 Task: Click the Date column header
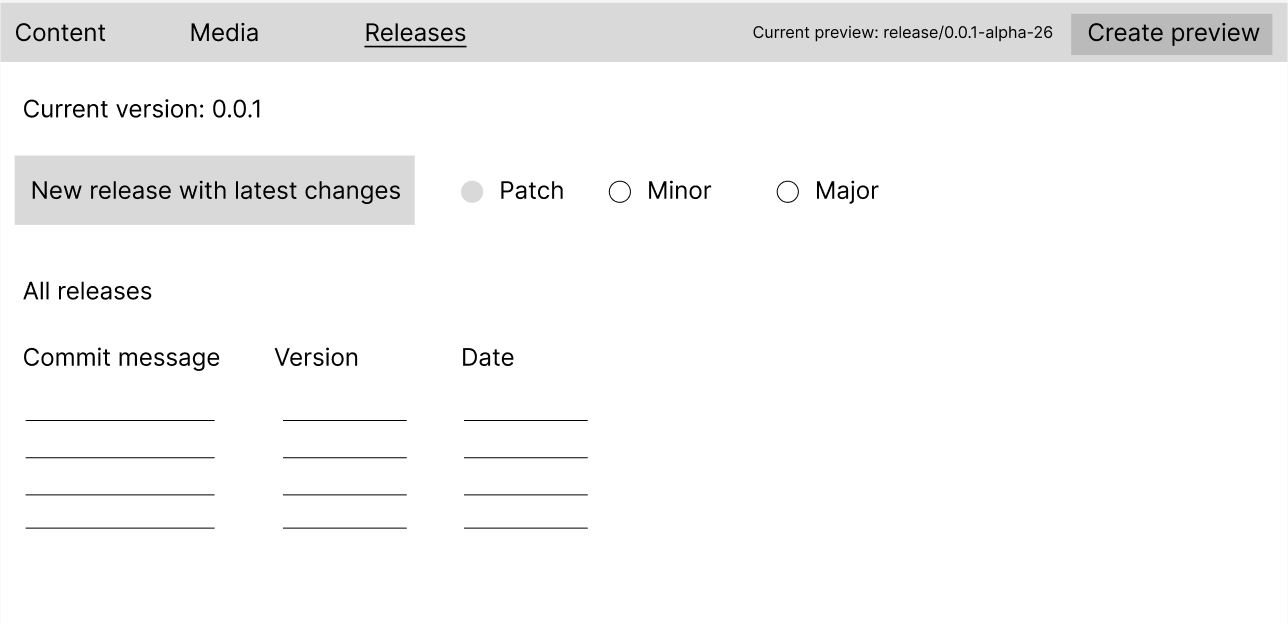(x=487, y=357)
